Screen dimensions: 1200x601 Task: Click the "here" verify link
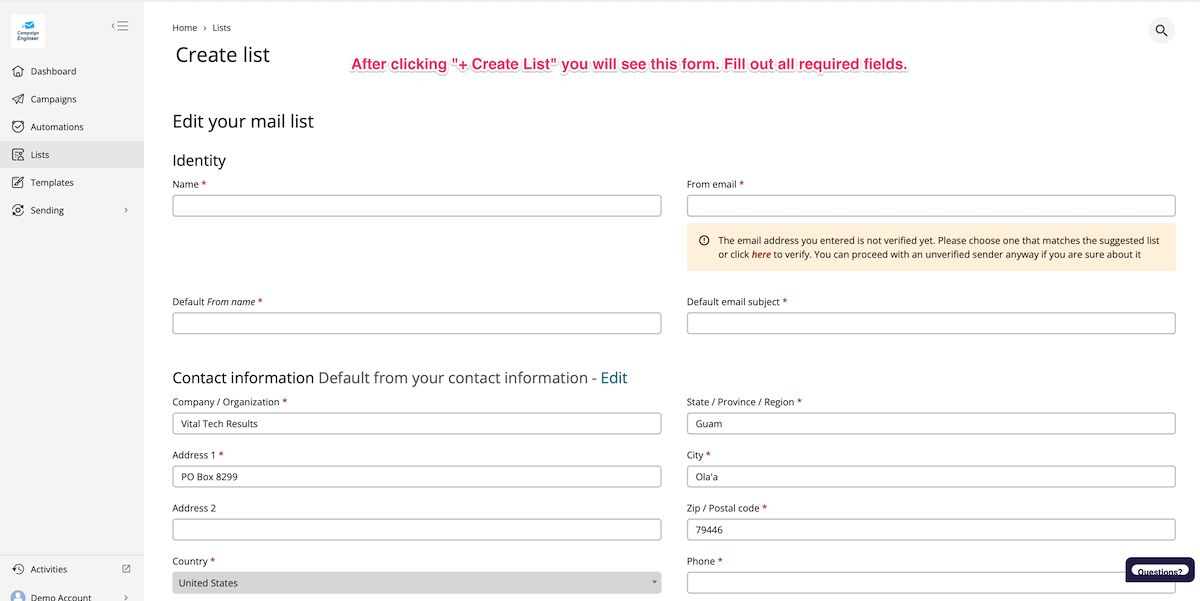761,255
